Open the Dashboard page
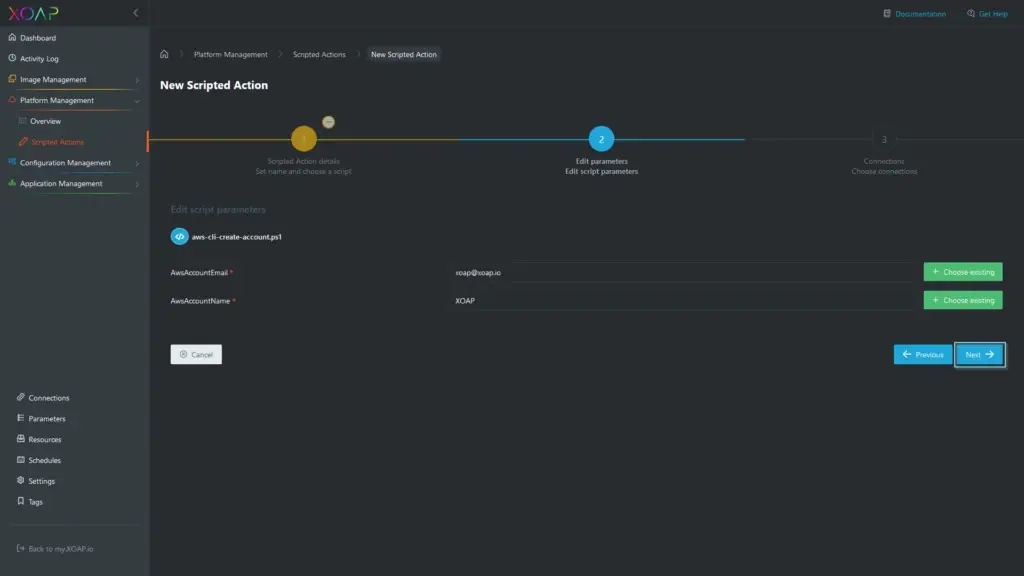Image resolution: width=1024 pixels, height=576 pixels. pyautogui.click(x=38, y=38)
